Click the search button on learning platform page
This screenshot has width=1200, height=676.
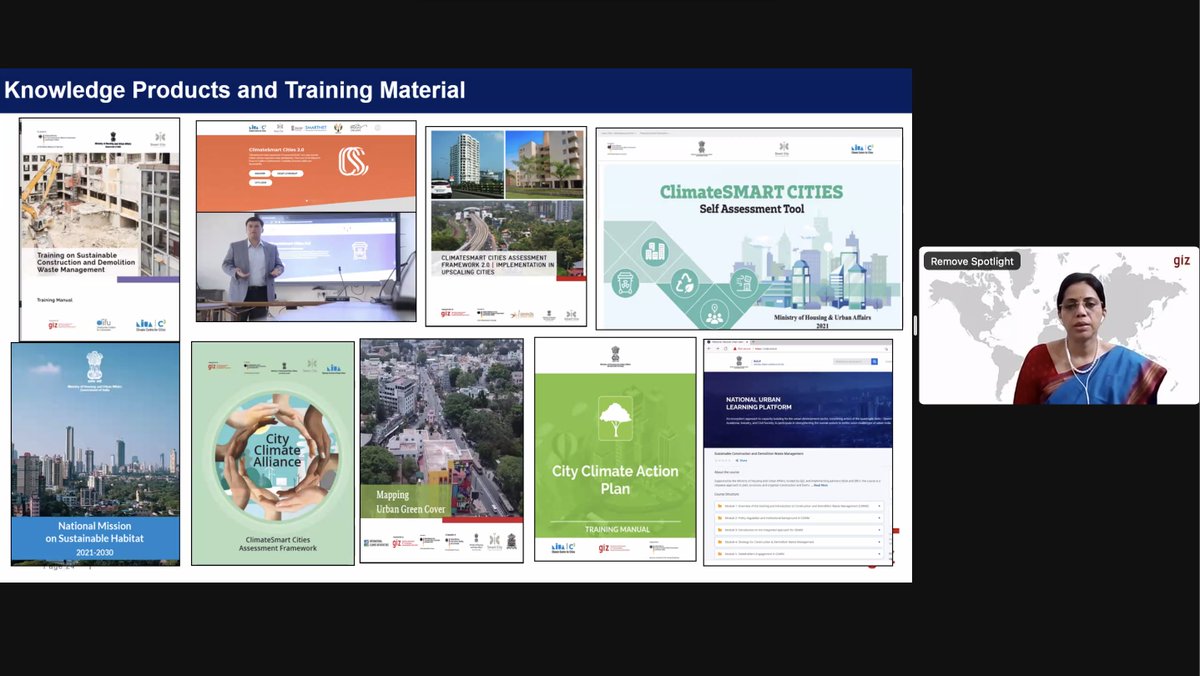874,361
